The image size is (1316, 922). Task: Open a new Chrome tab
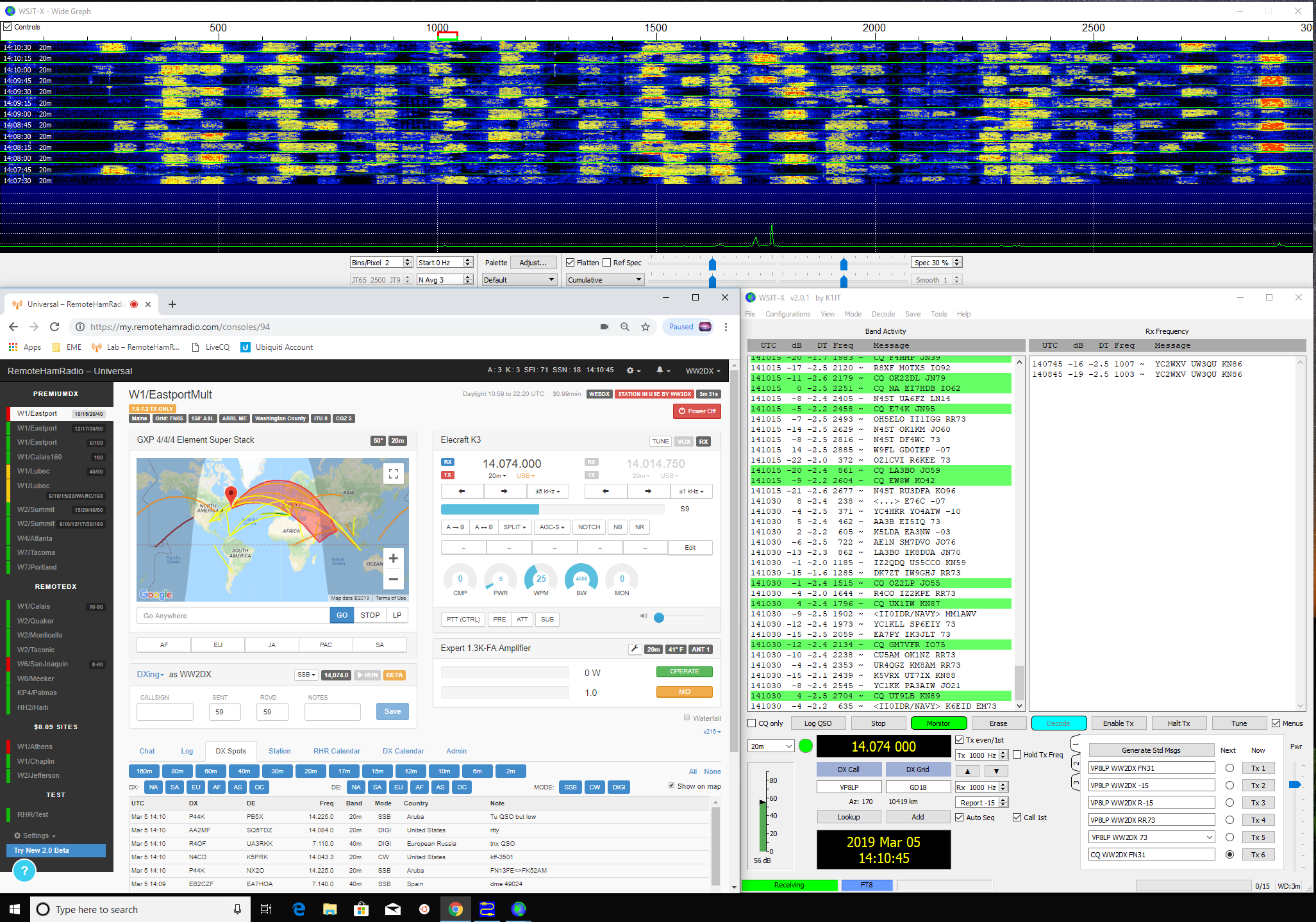[x=172, y=304]
